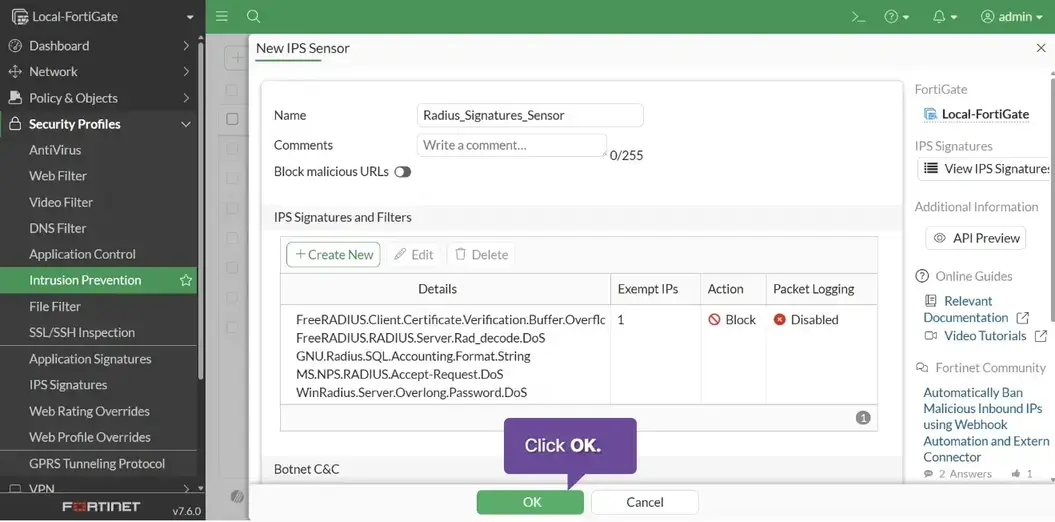This screenshot has height=522, width=1055.
Task: Expand the Dashboard menu
Action: pyautogui.click(x=99, y=46)
